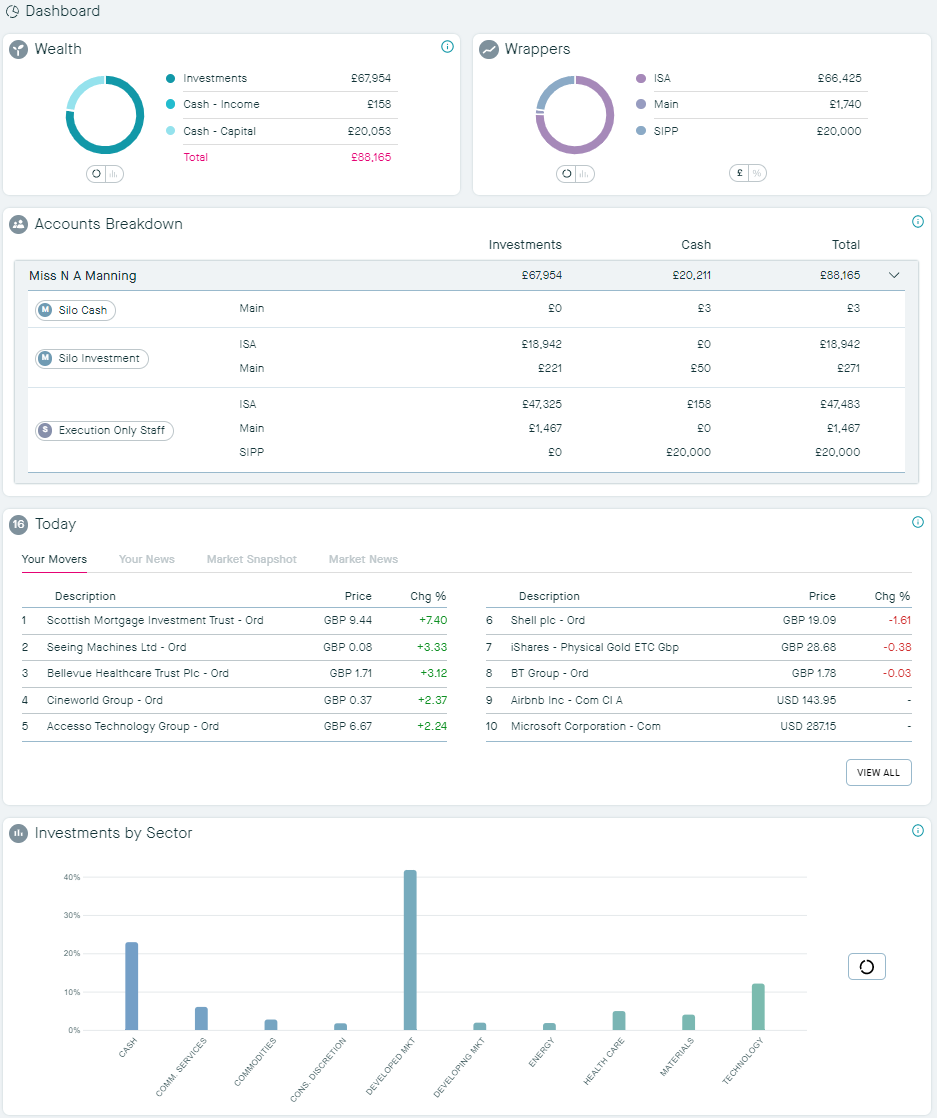Click the Dashboard clock icon in the header

point(14,11)
